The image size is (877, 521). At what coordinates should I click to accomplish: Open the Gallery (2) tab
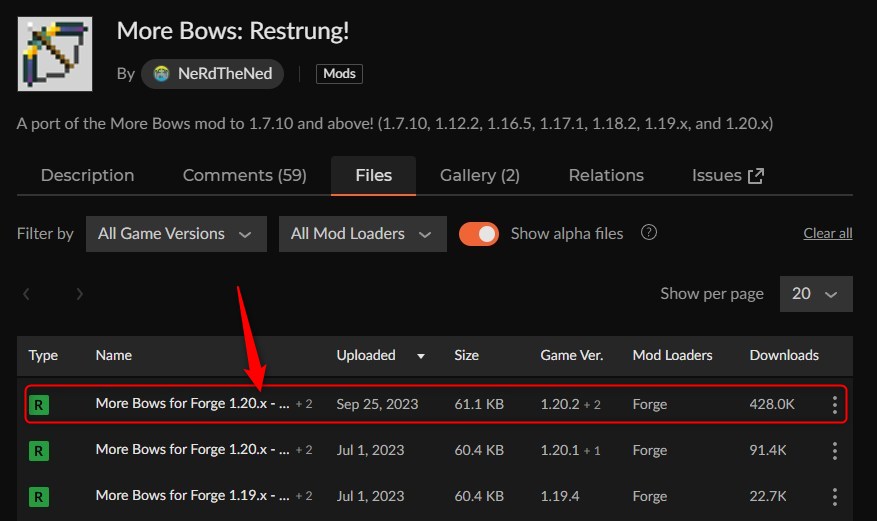(480, 176)
